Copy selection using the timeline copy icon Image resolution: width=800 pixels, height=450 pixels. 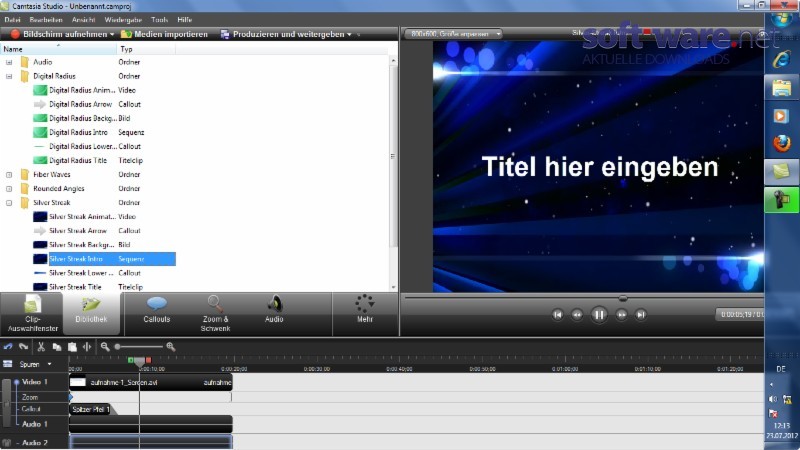click(57, 347)
